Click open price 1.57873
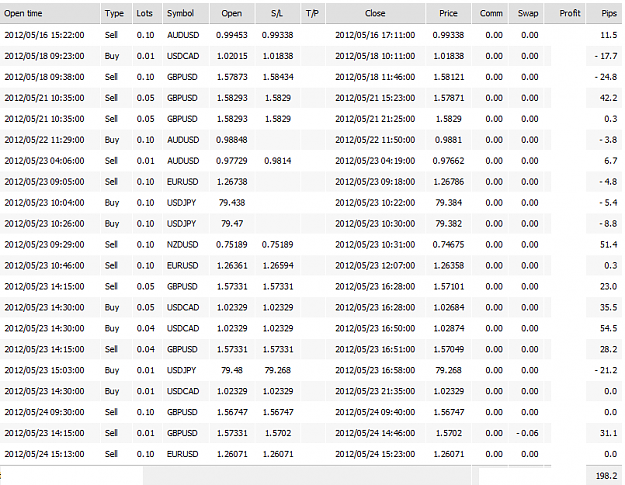This screenshot has height=485, width=625. pyautogui.click(x=232, y=77)
